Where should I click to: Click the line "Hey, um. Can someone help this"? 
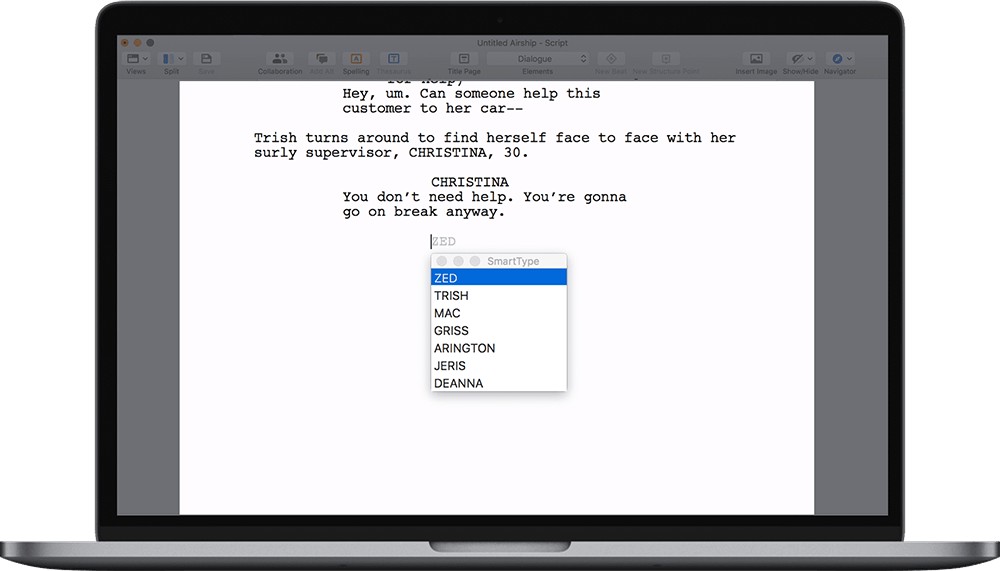tap(471, 93)
